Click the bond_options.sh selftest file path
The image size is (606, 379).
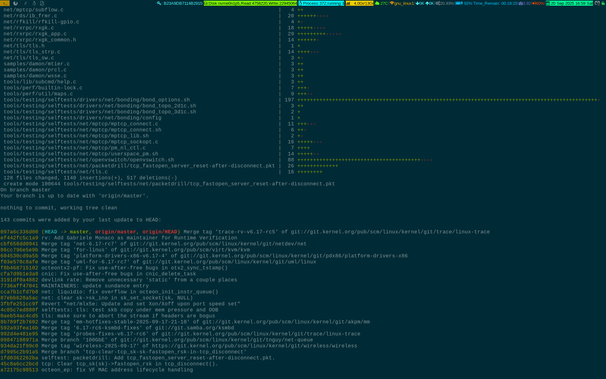coord(97,100)
